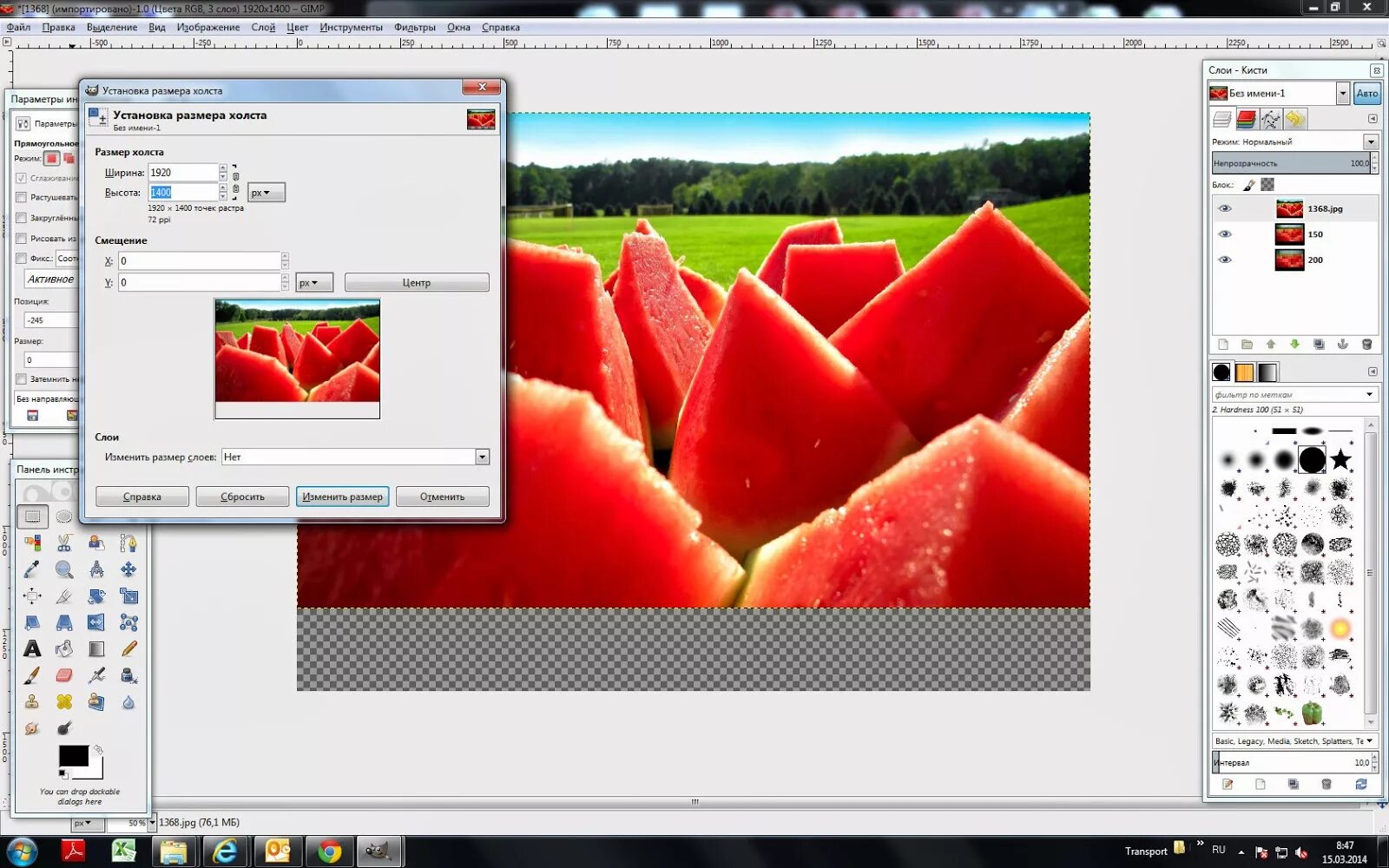Click the delete layer trash icon
This screenshot has height=868, width=1389.
[x=1366, y=345]
